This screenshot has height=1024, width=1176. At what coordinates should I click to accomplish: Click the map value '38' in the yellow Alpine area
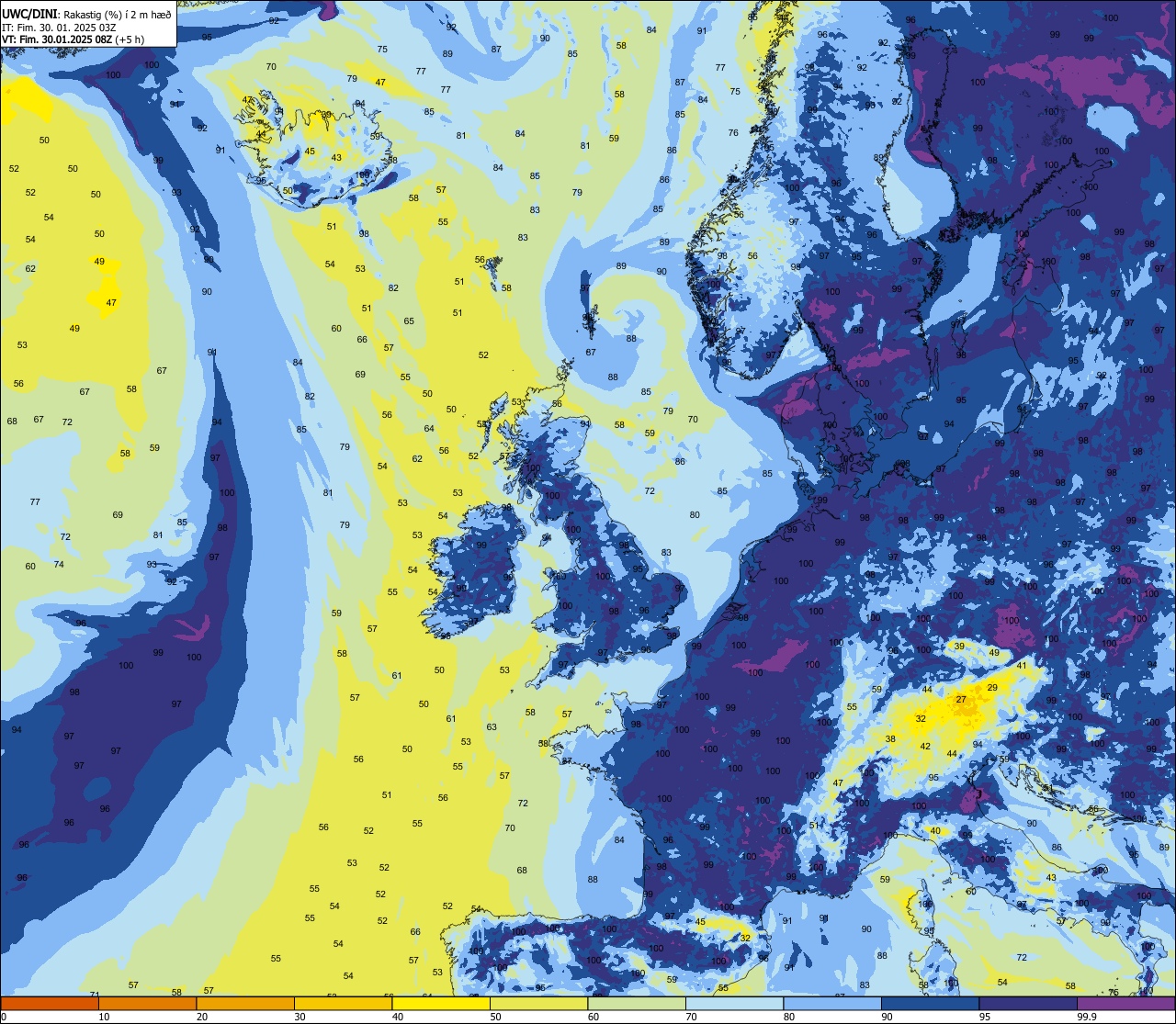(x=890, y=739)
